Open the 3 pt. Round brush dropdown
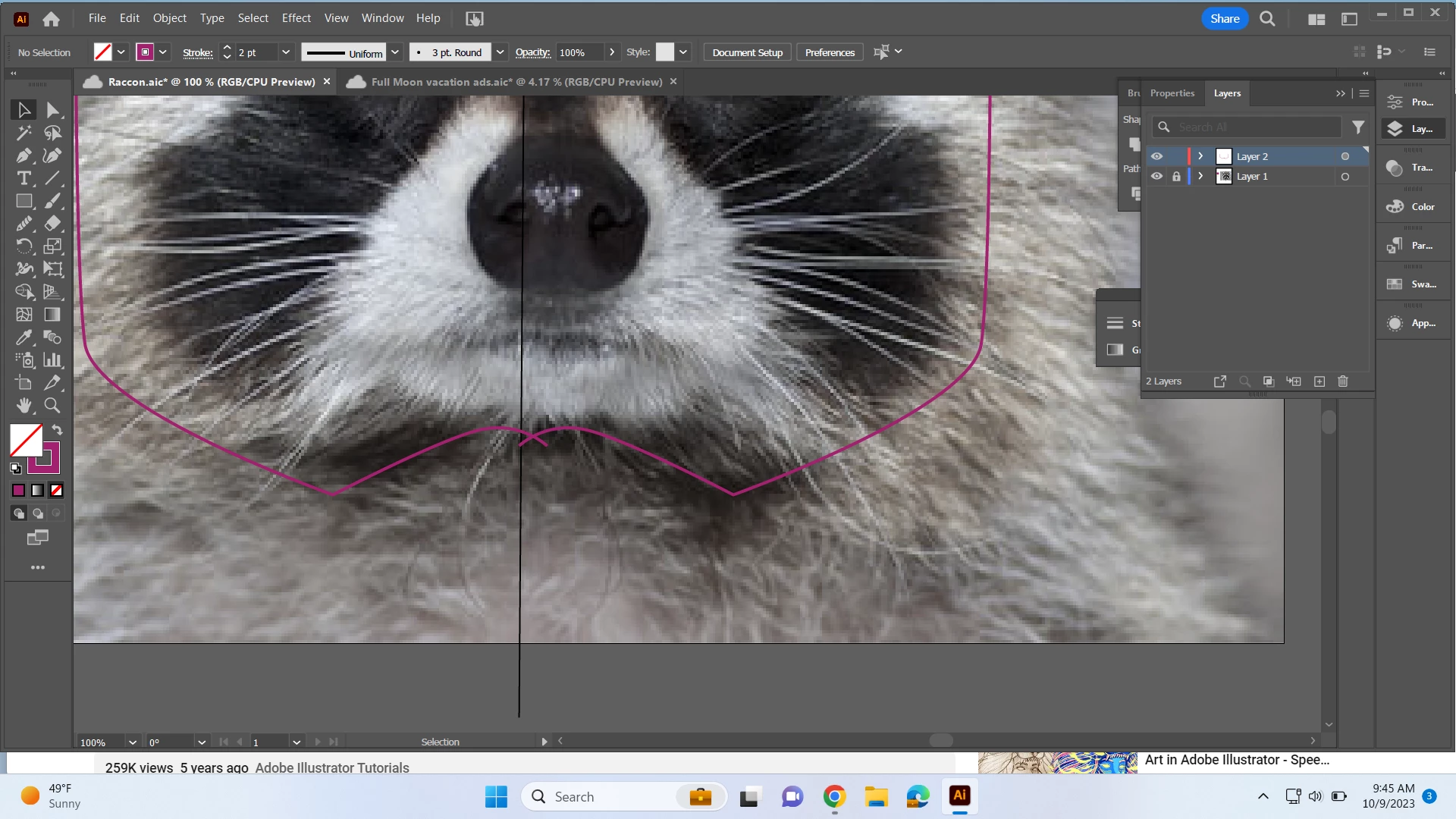The width and height of the screenshot is (1456, 819). [x=500, y=52]
